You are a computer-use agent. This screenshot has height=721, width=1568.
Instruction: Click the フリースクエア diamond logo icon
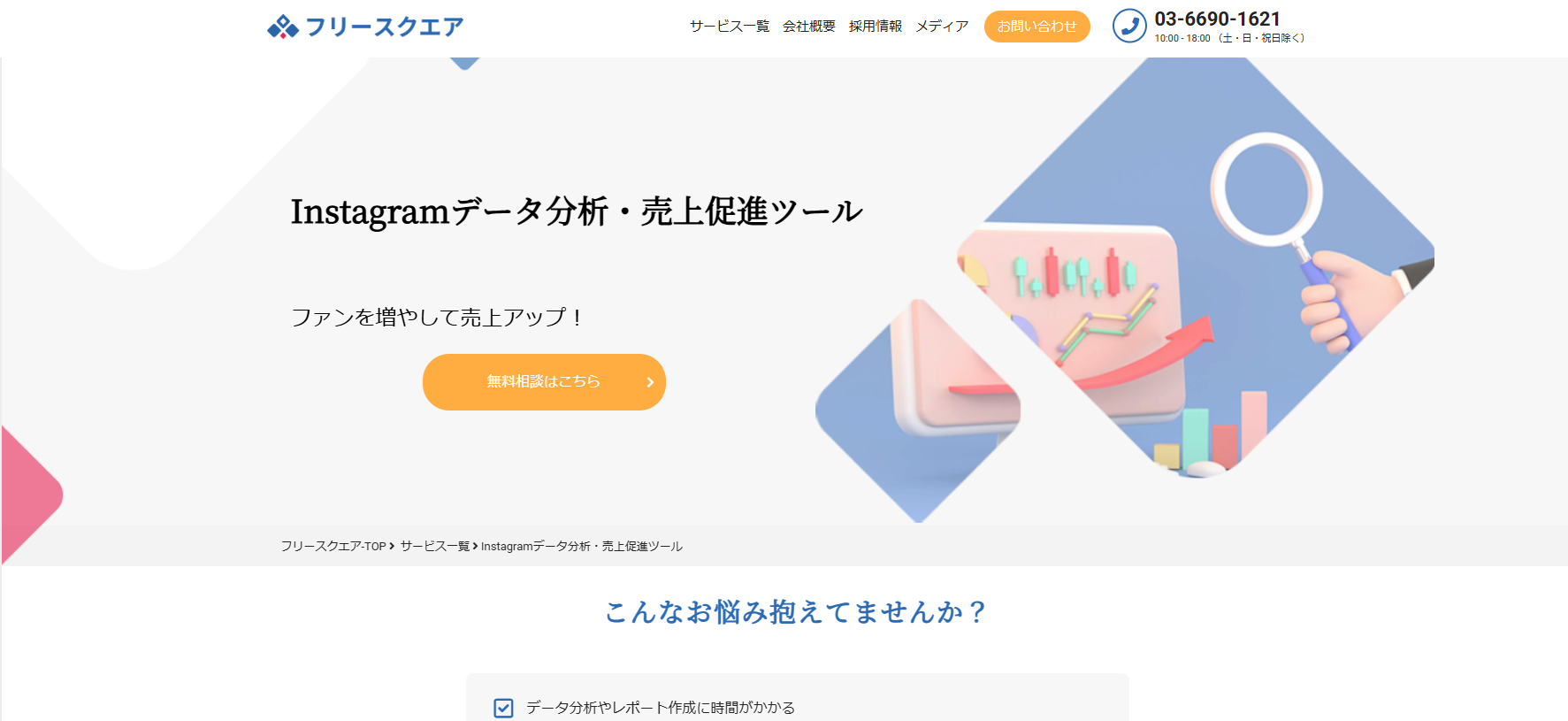[x=283, y=27]
